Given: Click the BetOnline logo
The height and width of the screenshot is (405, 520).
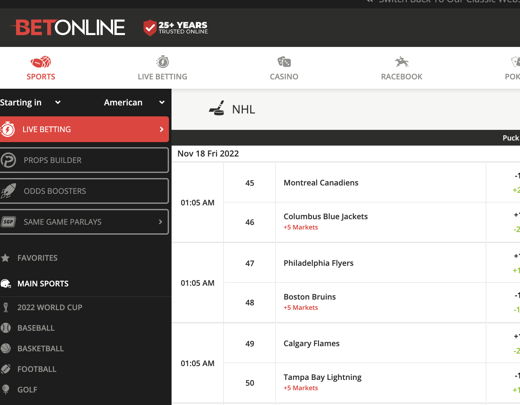Looking at the screenshot, I should 70,27.
